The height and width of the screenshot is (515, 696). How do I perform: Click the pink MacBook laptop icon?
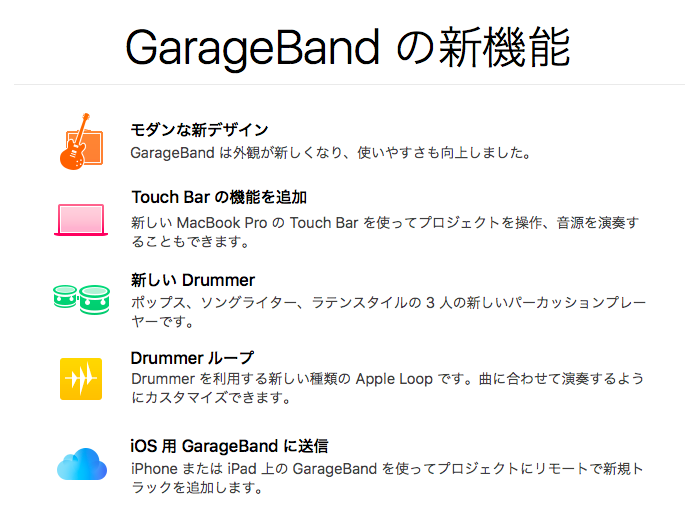(x=81, y=220)
